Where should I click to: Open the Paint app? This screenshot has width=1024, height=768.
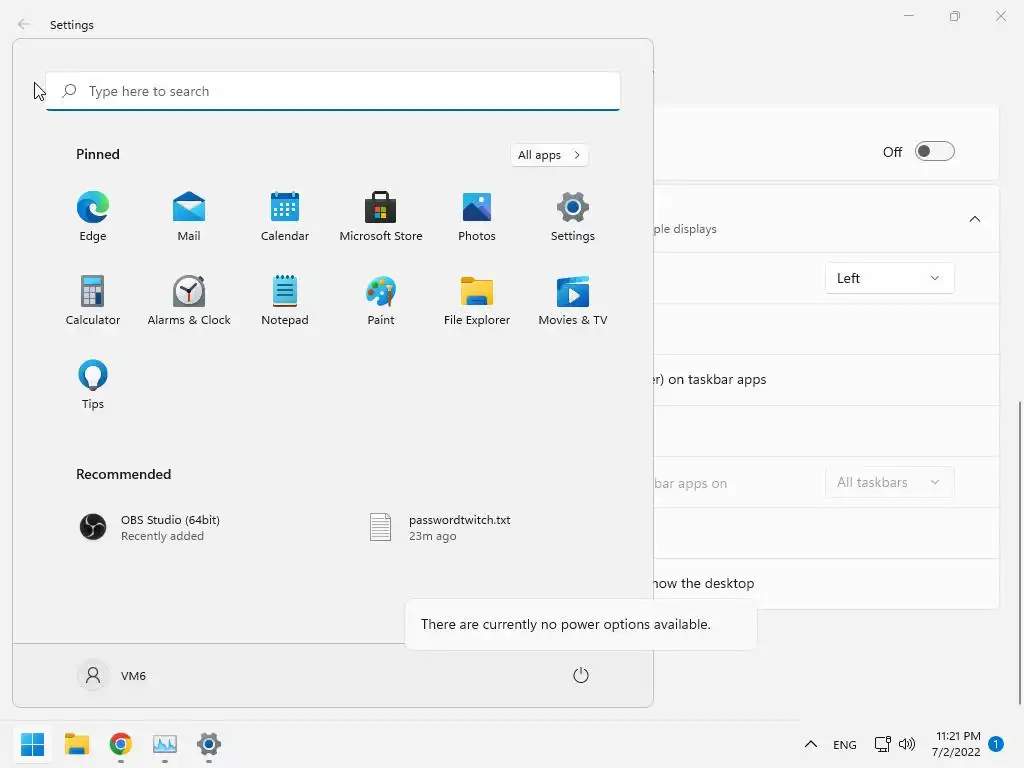pyautogui.click(x=381, y=300)
